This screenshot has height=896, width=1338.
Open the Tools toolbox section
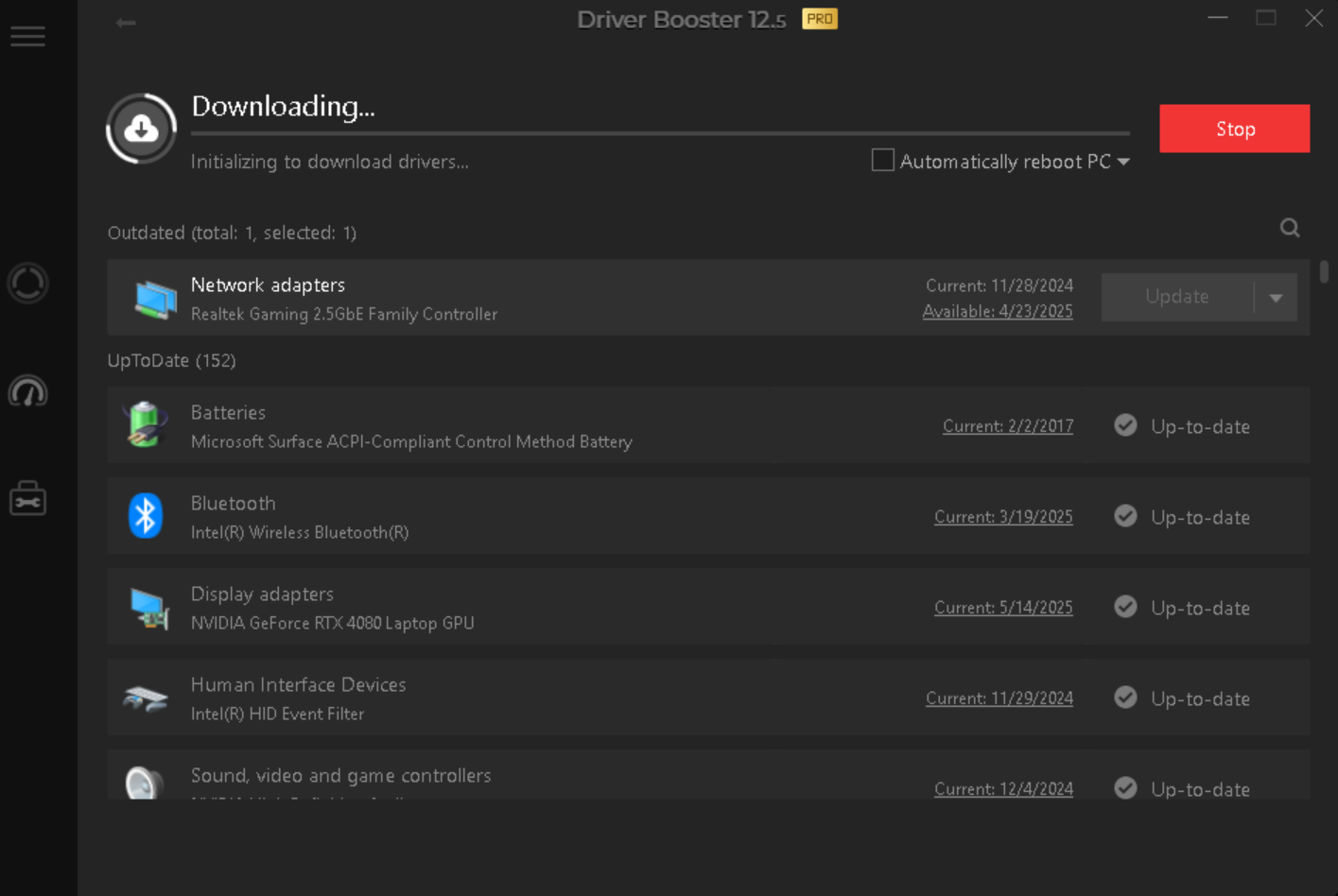(27, 498)
